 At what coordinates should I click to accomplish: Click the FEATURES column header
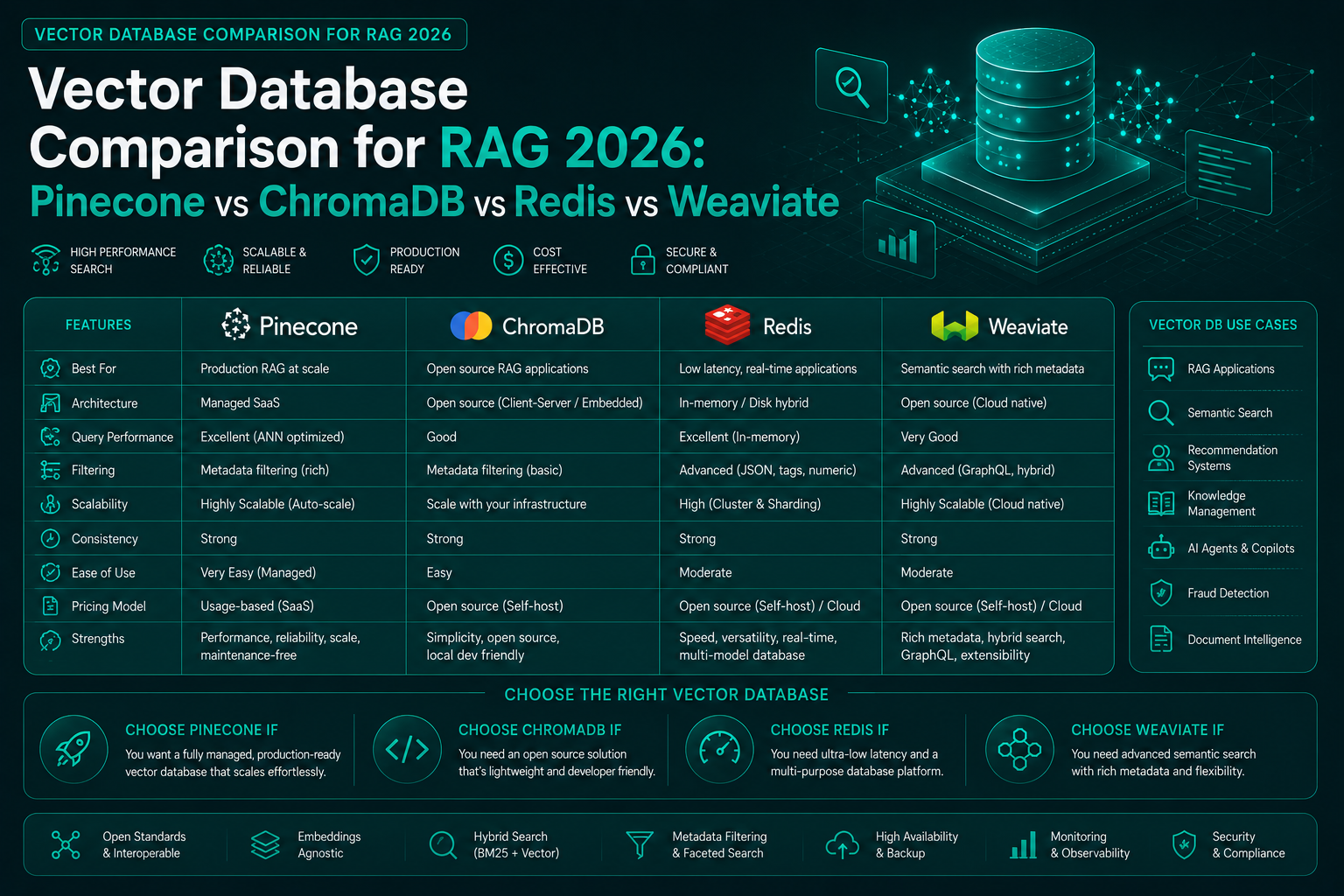pos(98,325)
